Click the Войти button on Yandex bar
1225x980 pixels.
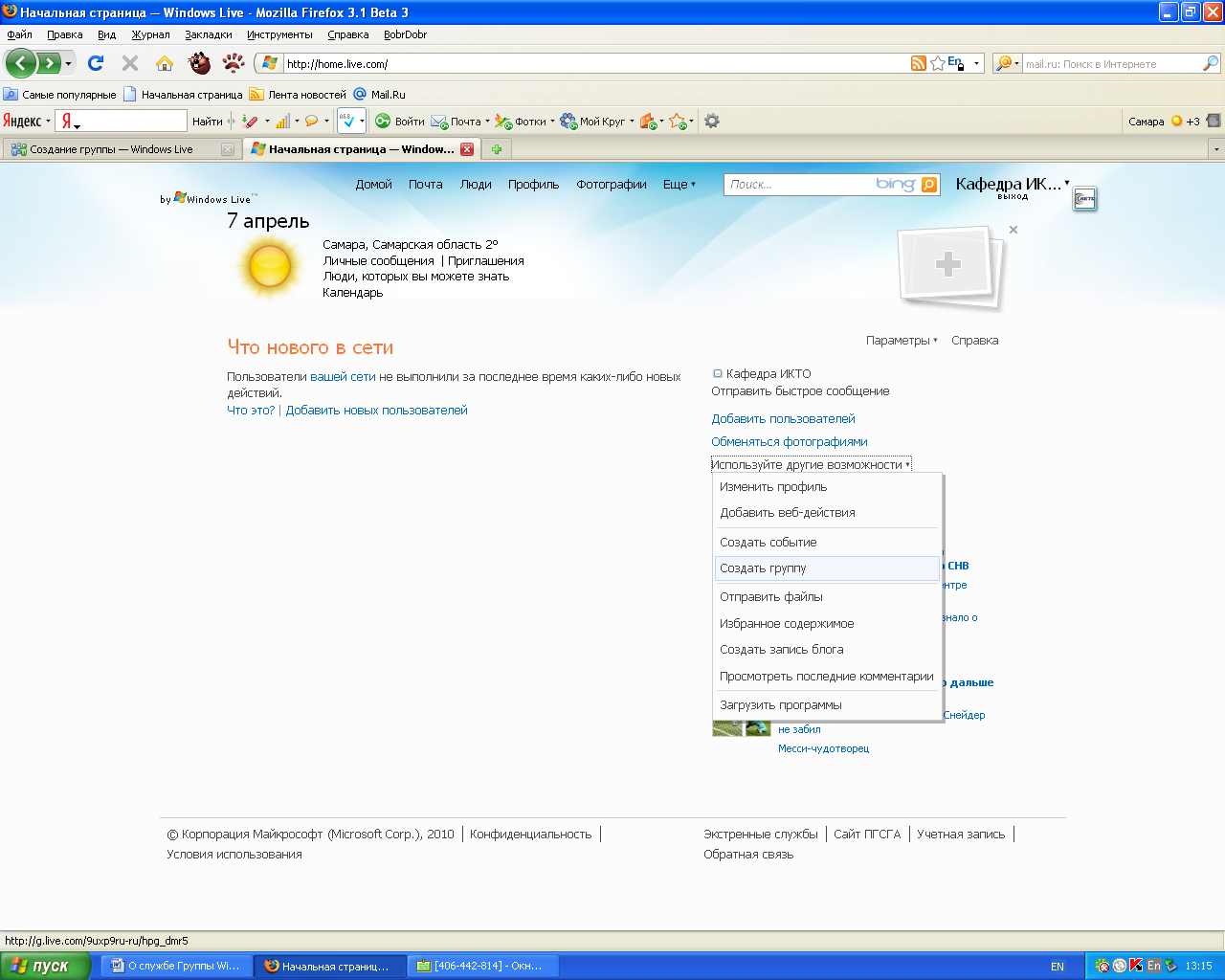pyautogui.click(x=400, y=121)
